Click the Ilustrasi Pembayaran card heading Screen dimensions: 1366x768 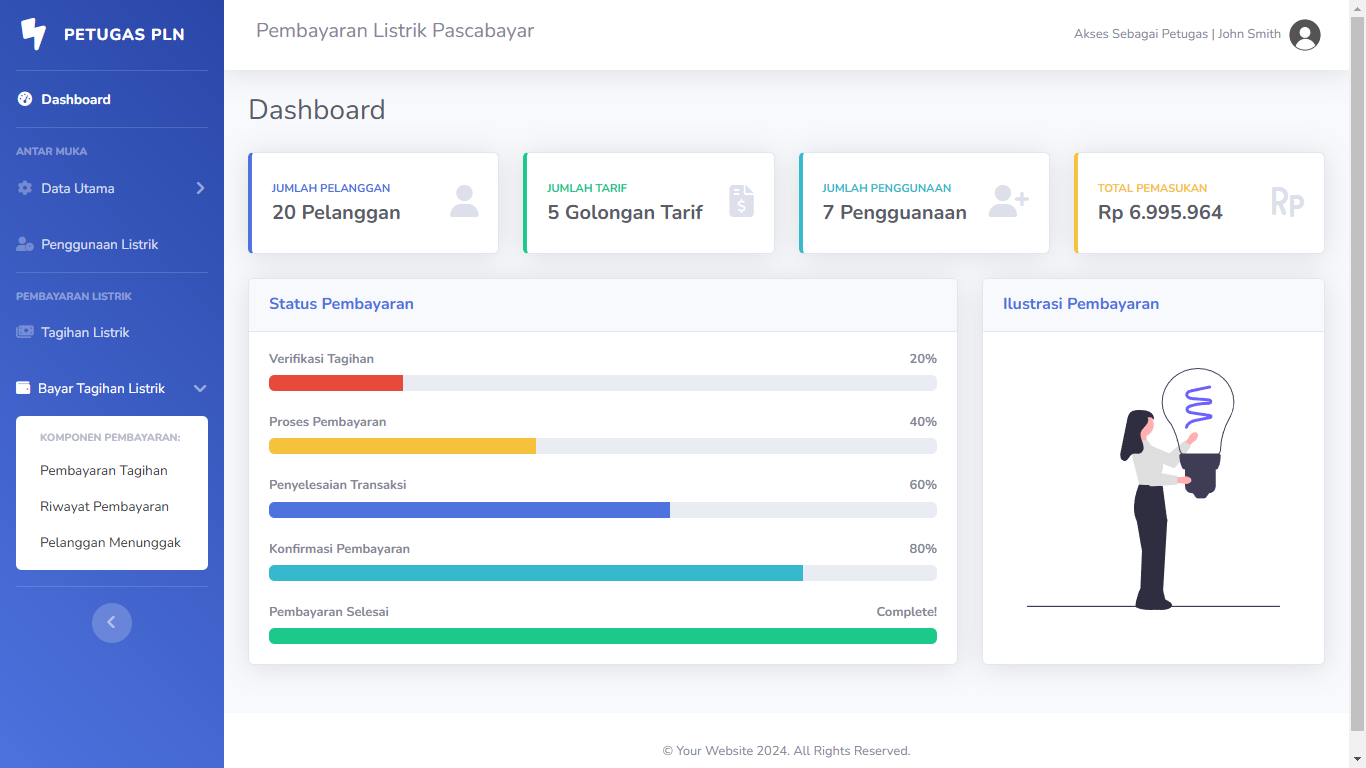point(1081,304)
